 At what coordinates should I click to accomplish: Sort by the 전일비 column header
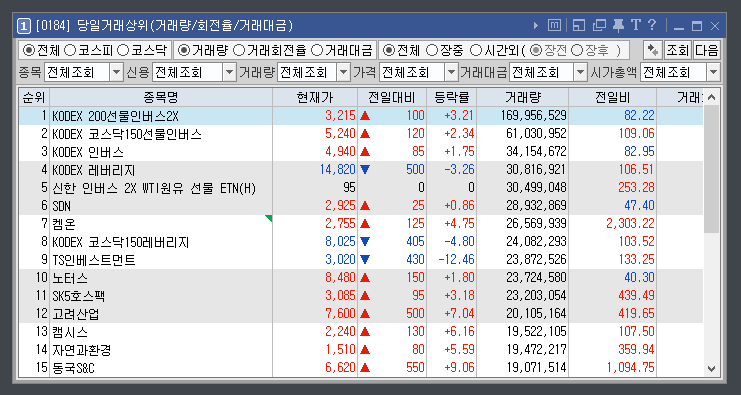[x=612, y=98]
